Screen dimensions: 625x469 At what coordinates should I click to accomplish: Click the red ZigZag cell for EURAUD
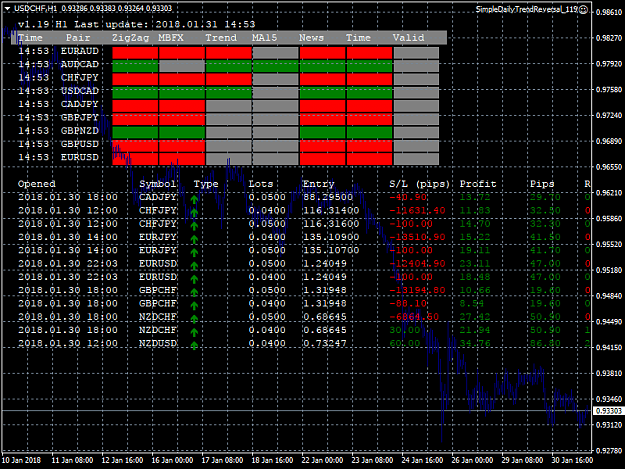pos(135,53)
